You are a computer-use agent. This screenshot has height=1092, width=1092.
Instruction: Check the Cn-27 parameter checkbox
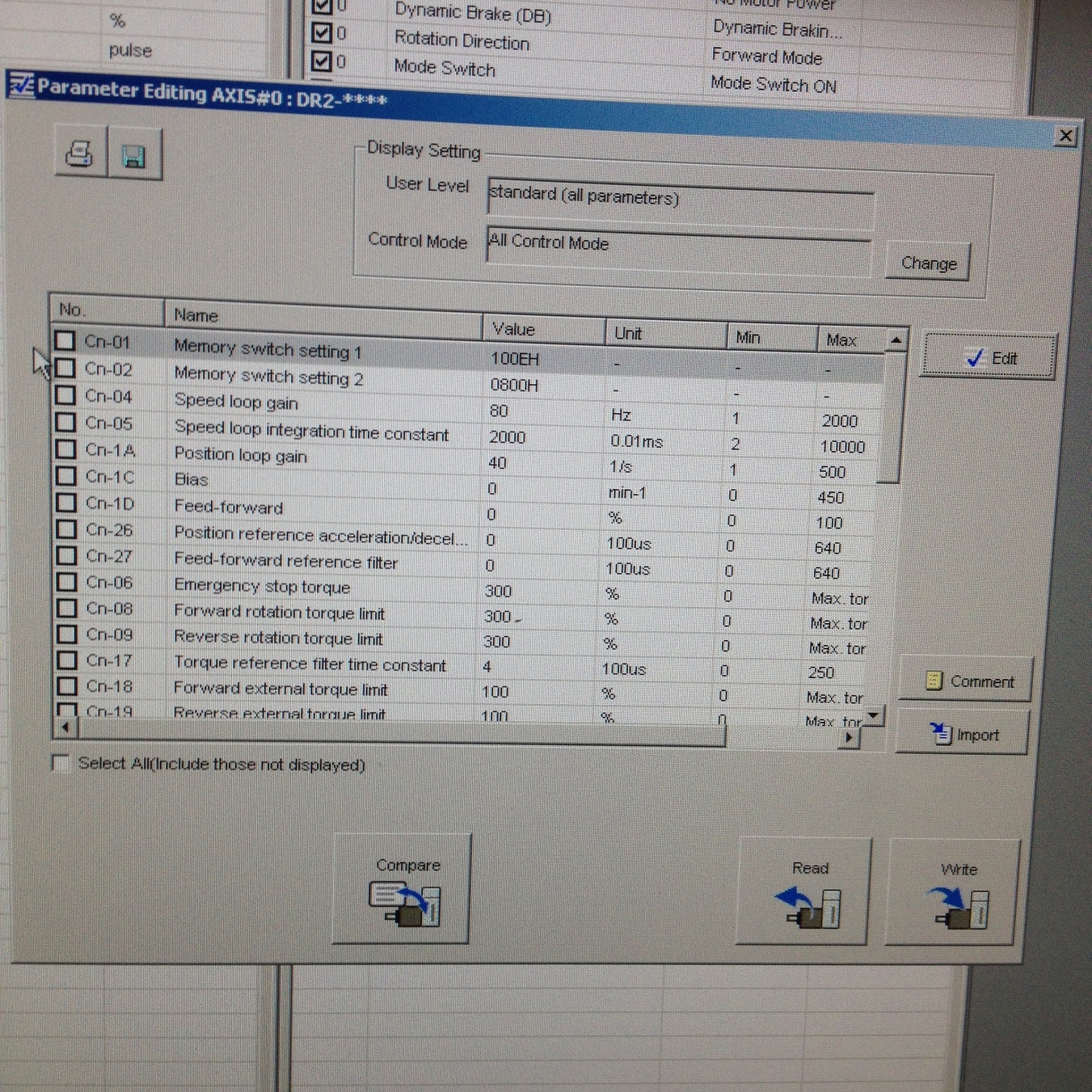[66, 555]
